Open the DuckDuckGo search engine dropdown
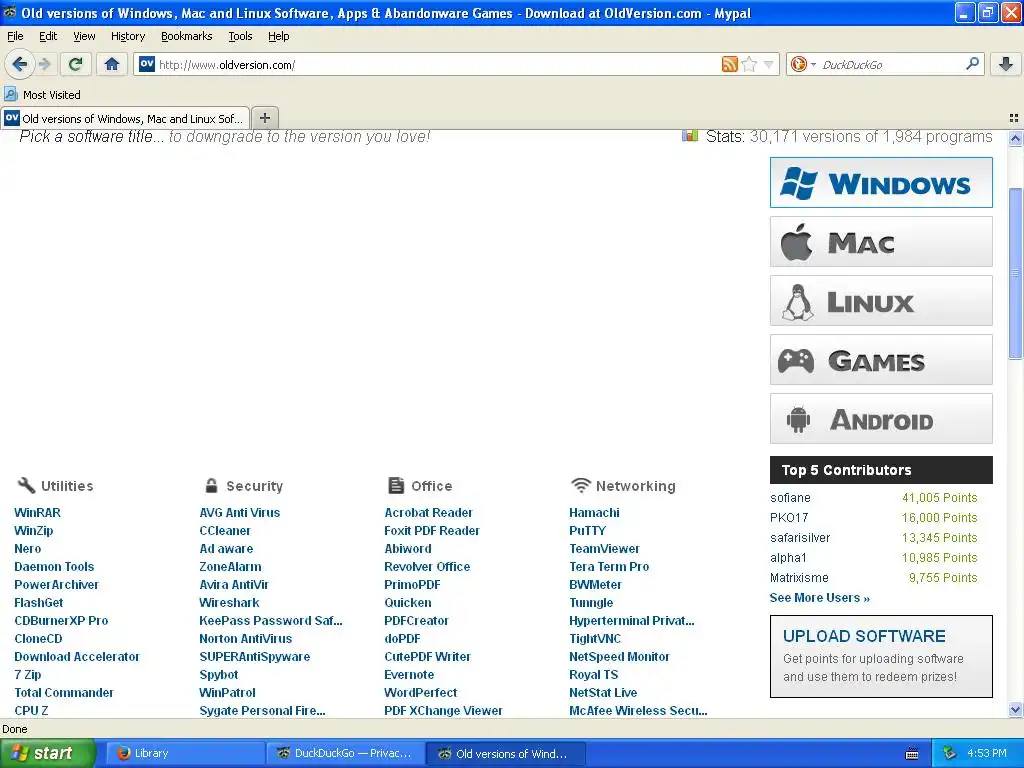 point(803,64)
